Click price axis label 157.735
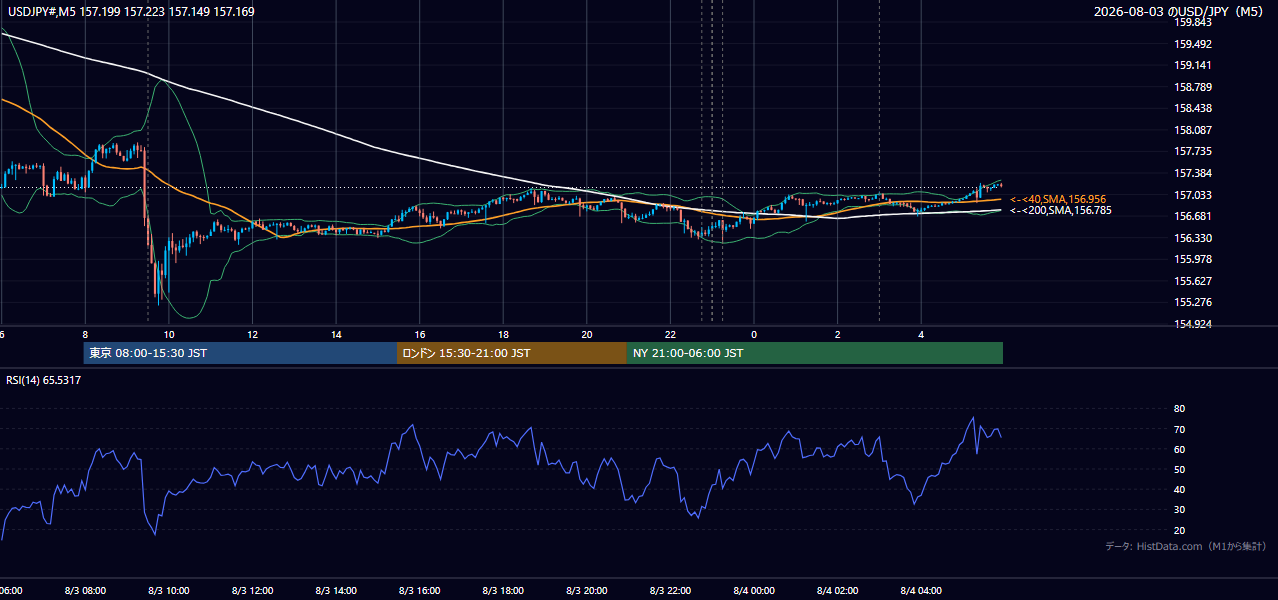 coord(1194,151)
